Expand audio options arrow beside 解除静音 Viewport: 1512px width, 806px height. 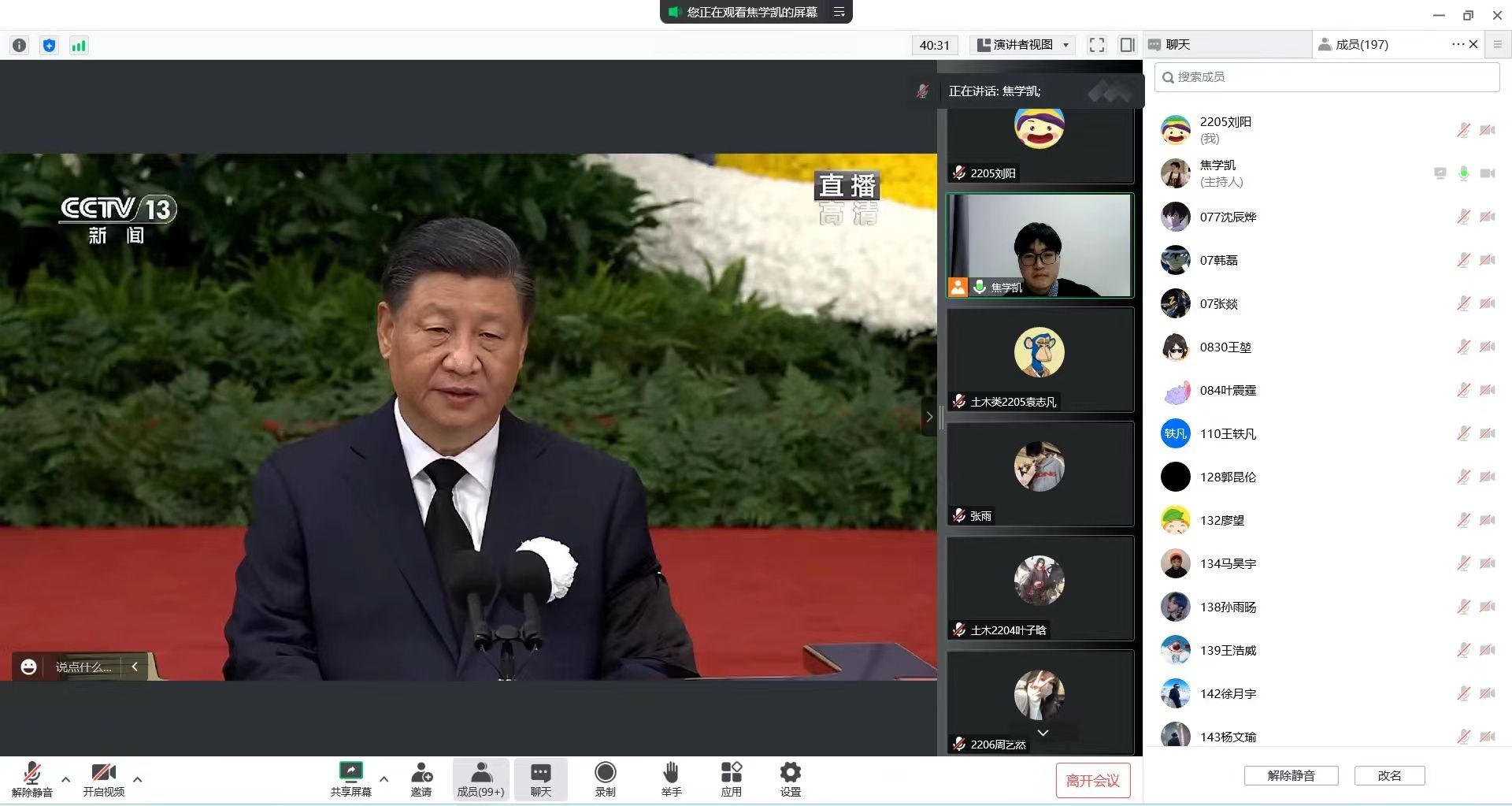pyautogui.click(x=66, y=779)
